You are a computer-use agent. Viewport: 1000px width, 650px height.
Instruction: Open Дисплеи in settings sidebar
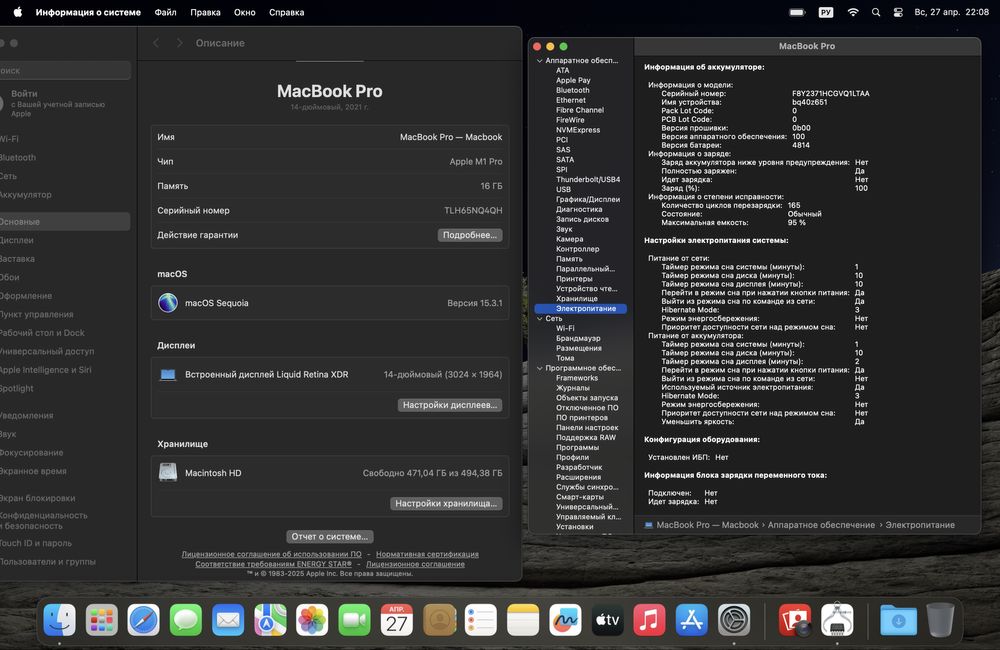17,240
